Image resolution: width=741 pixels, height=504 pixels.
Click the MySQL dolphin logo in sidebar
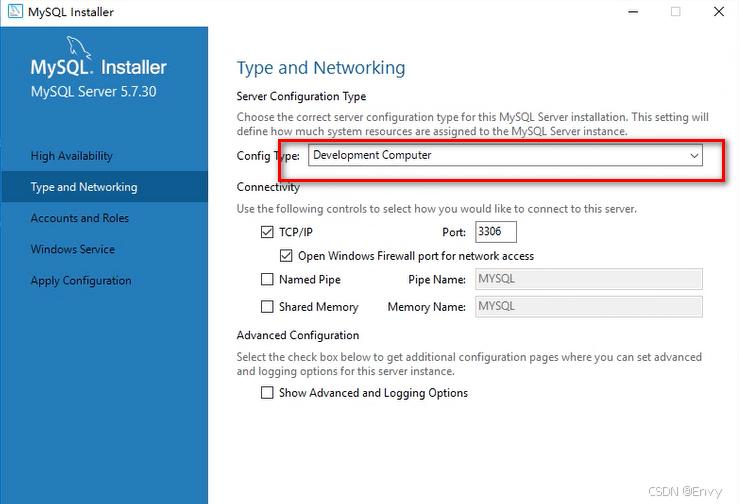(78, 48)
